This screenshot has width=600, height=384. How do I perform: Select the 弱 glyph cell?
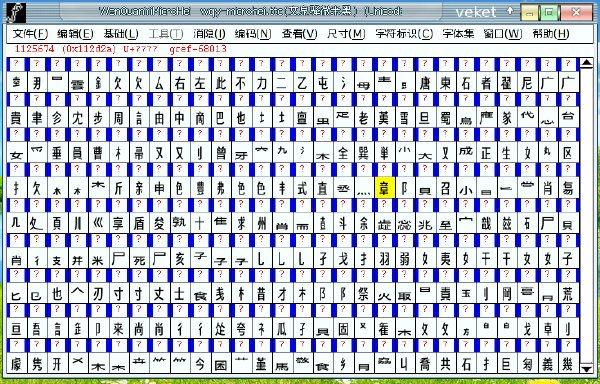coord(404,258)
